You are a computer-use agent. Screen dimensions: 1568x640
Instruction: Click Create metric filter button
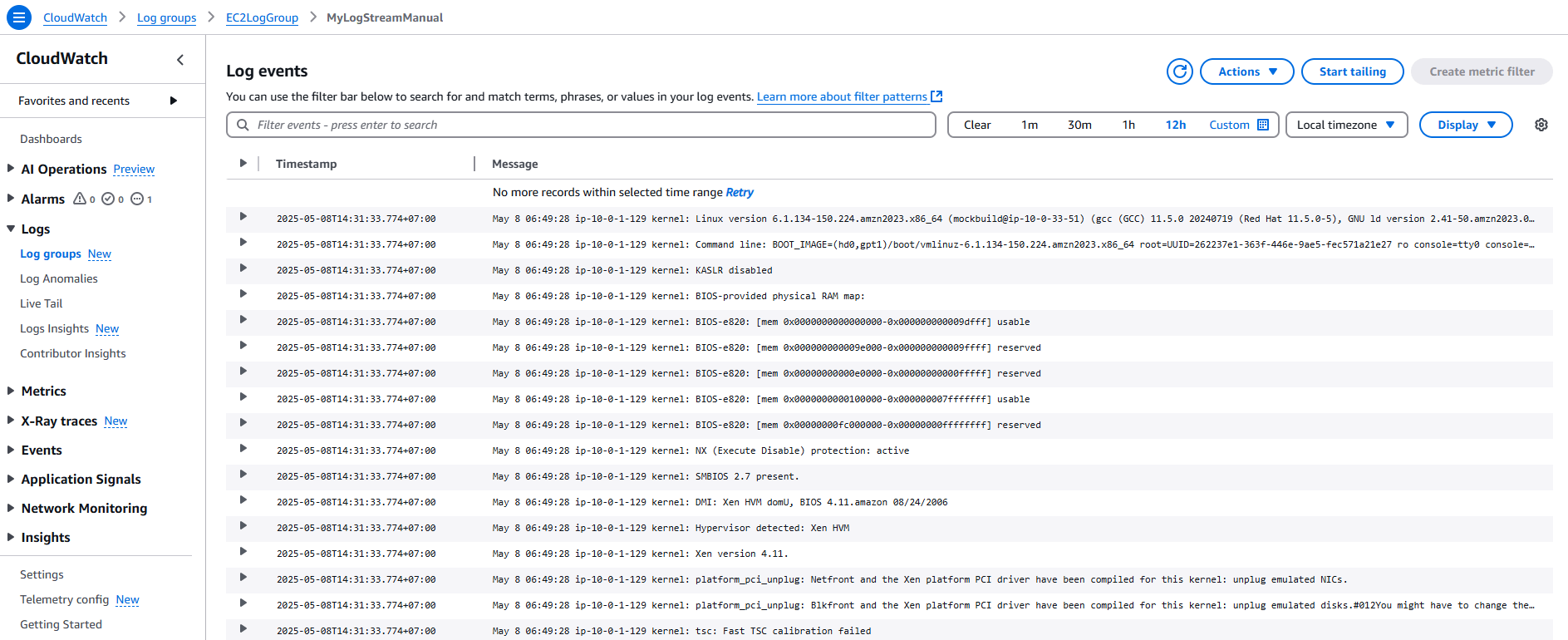click(1482, 71)
